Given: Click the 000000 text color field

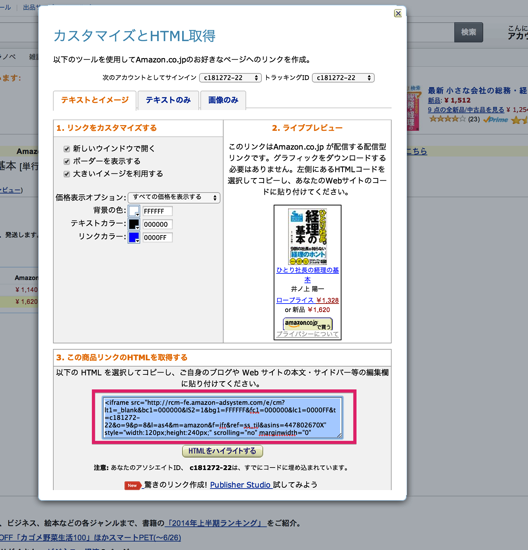Looking at the screenshot, I should (157, 224).
